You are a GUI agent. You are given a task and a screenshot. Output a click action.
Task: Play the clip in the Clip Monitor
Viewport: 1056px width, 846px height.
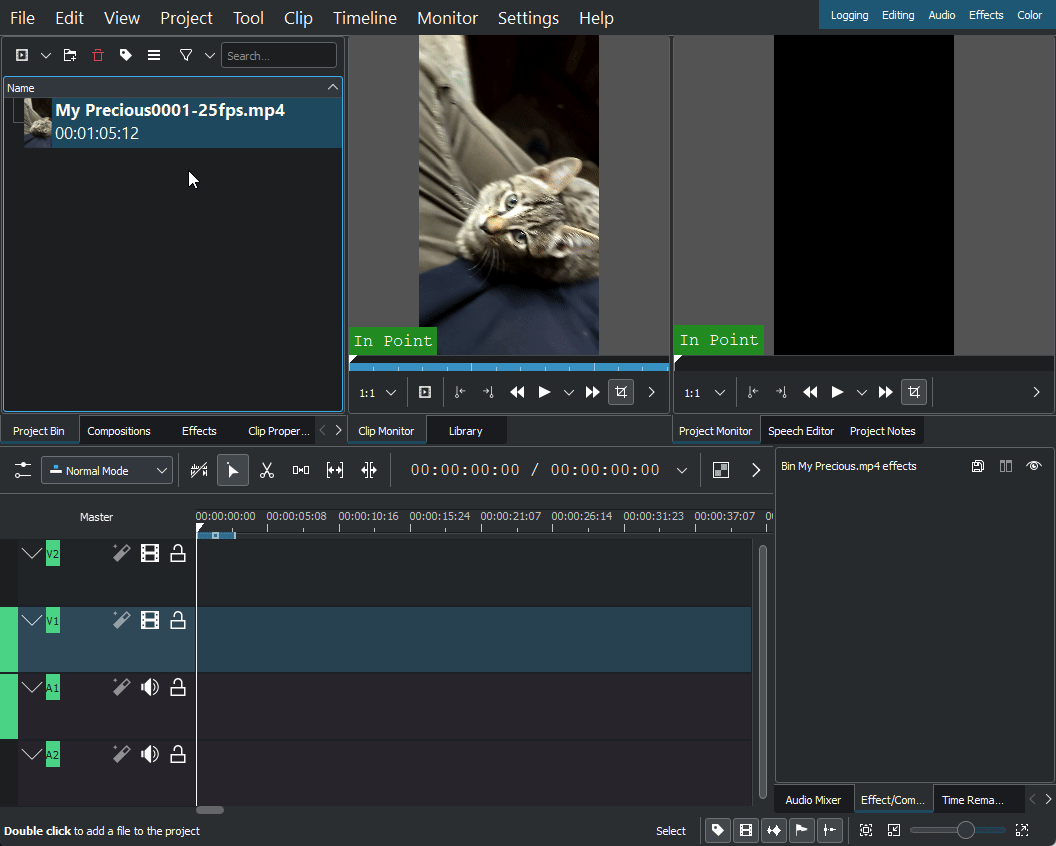pos(544,392)
